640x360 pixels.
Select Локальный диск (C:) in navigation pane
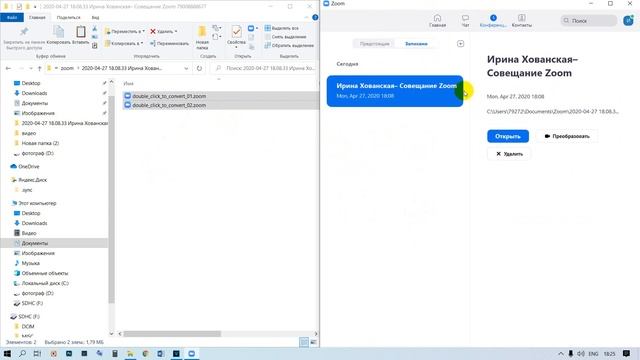pos(45,283)
